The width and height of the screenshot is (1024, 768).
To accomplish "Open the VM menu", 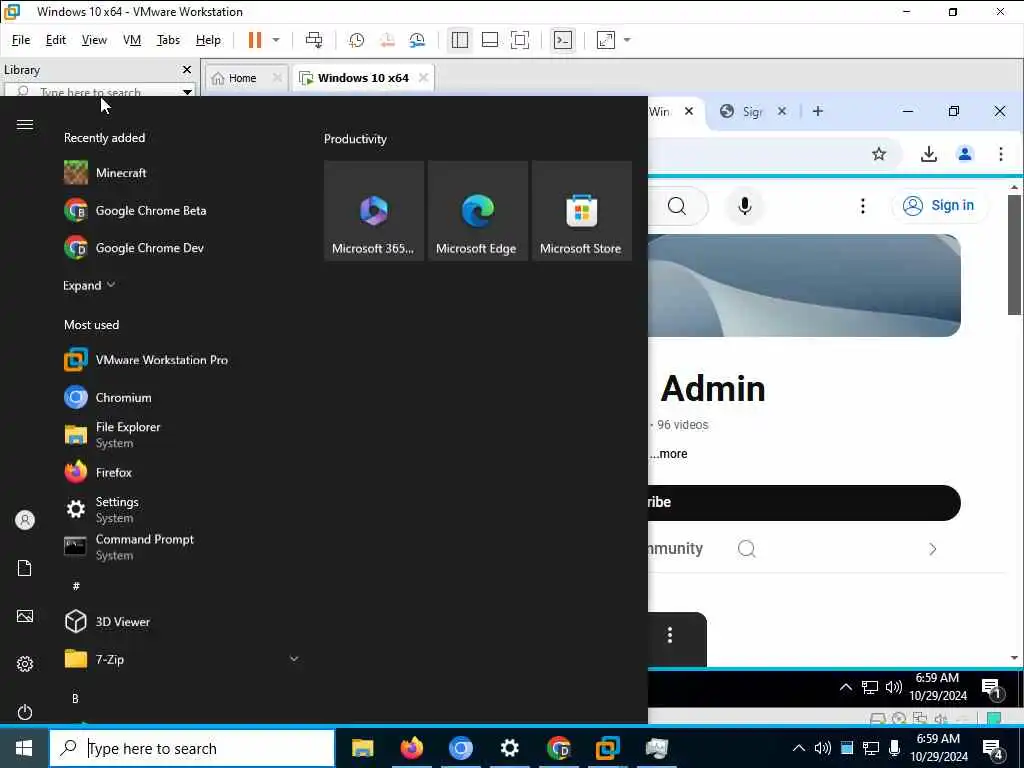I will pos(132,40).
